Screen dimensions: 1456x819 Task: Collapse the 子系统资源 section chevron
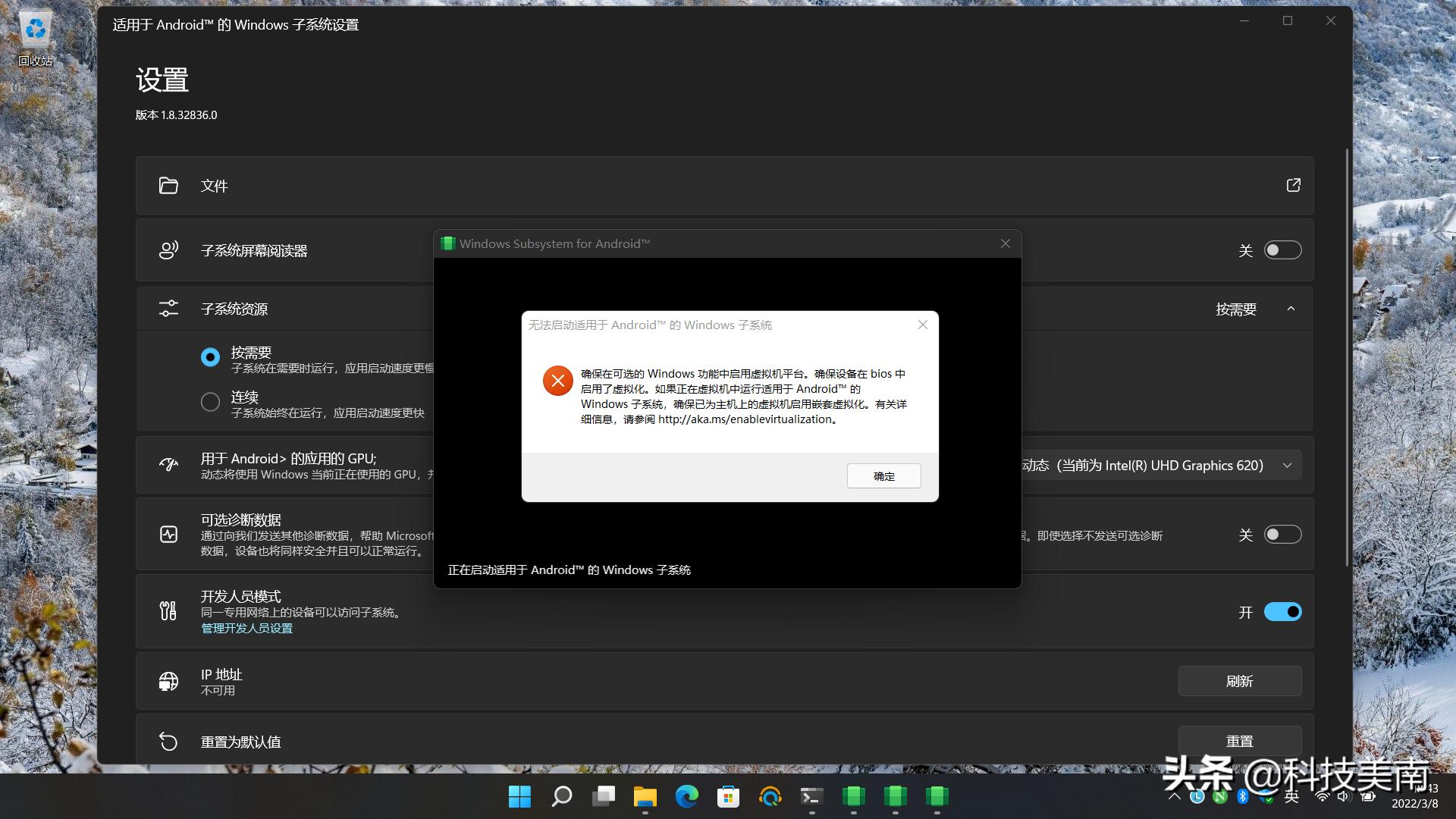[x=1291, y=309]
